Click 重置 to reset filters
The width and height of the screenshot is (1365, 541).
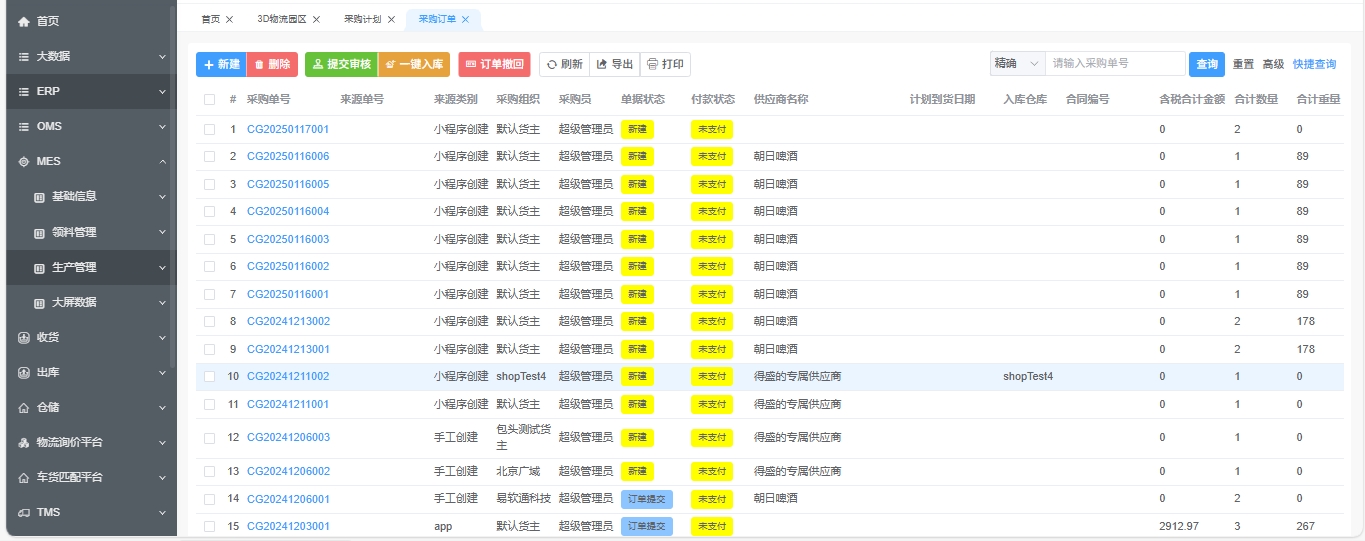pyautogui.click(x=1243, y=64)
